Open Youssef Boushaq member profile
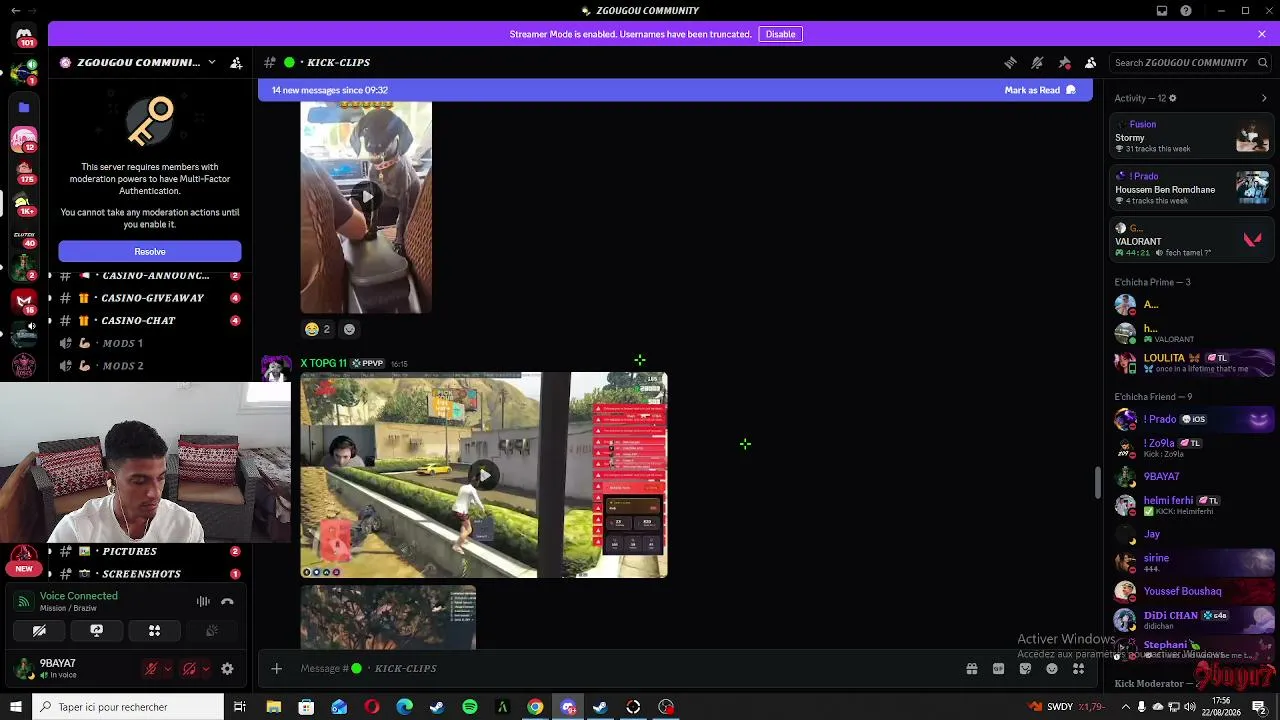Image resolution: width=1280 pixels, height=720 pixels. (1194, 591)
